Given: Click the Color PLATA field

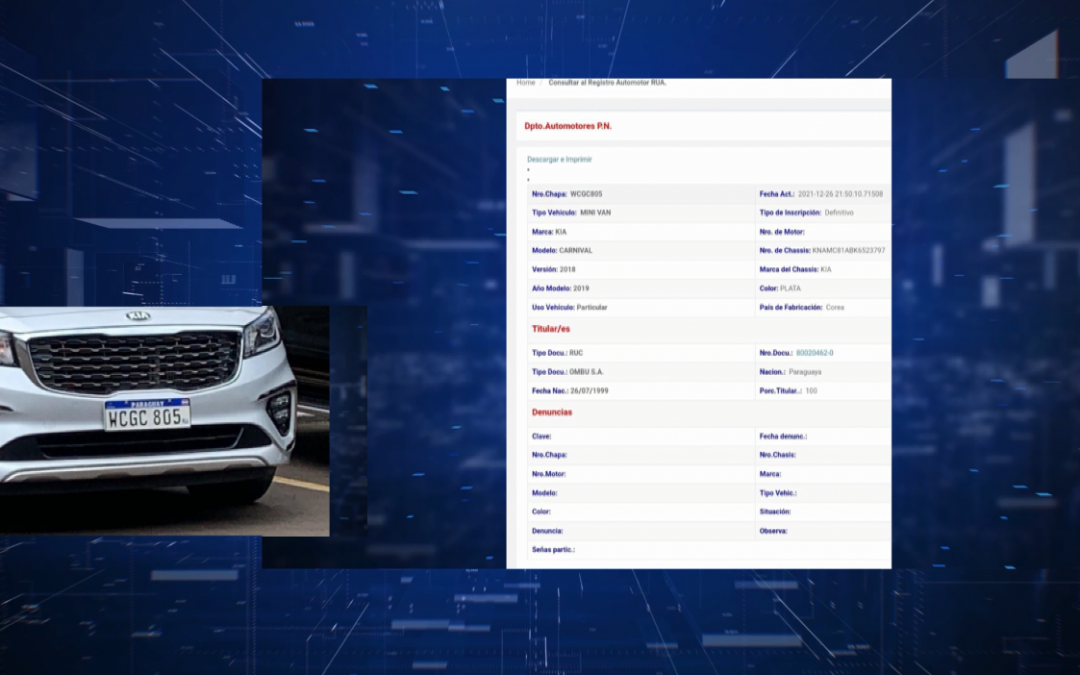Looking at the screenshot, I should [790, 289].
